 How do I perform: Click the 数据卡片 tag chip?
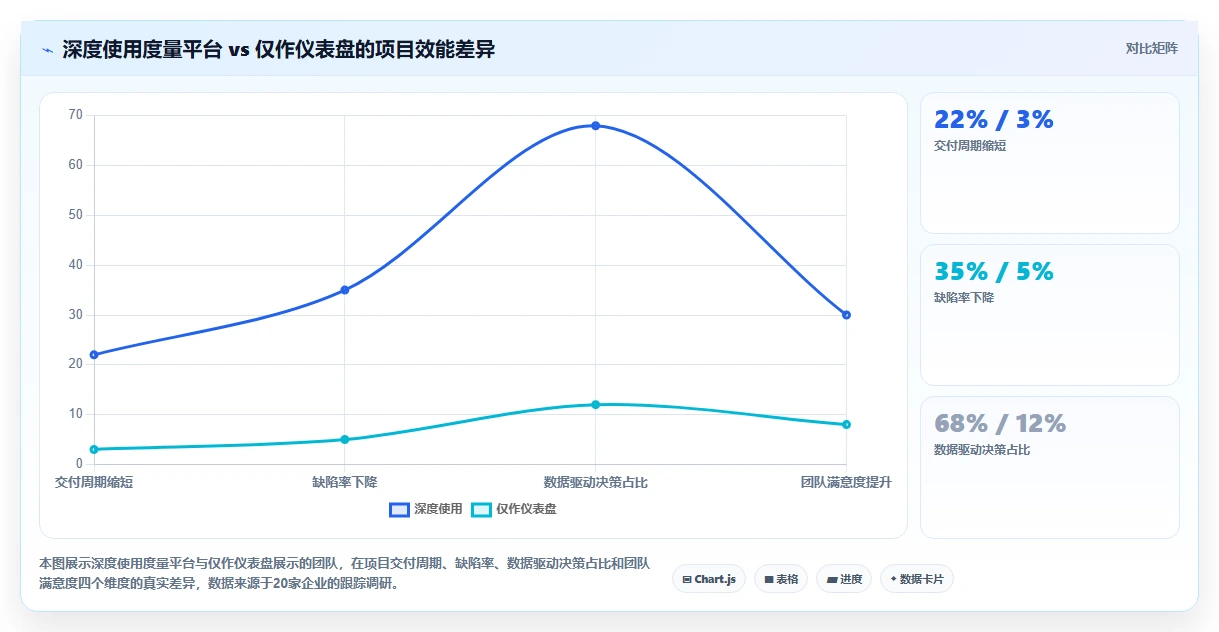pyautogui.click(x=917, y=579)
